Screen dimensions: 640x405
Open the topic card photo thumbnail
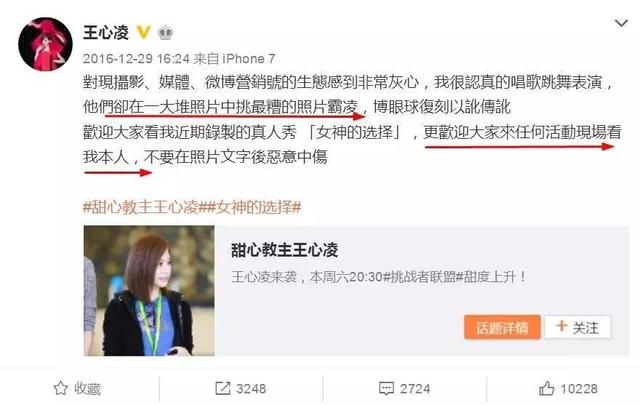(x=149, y=291)
